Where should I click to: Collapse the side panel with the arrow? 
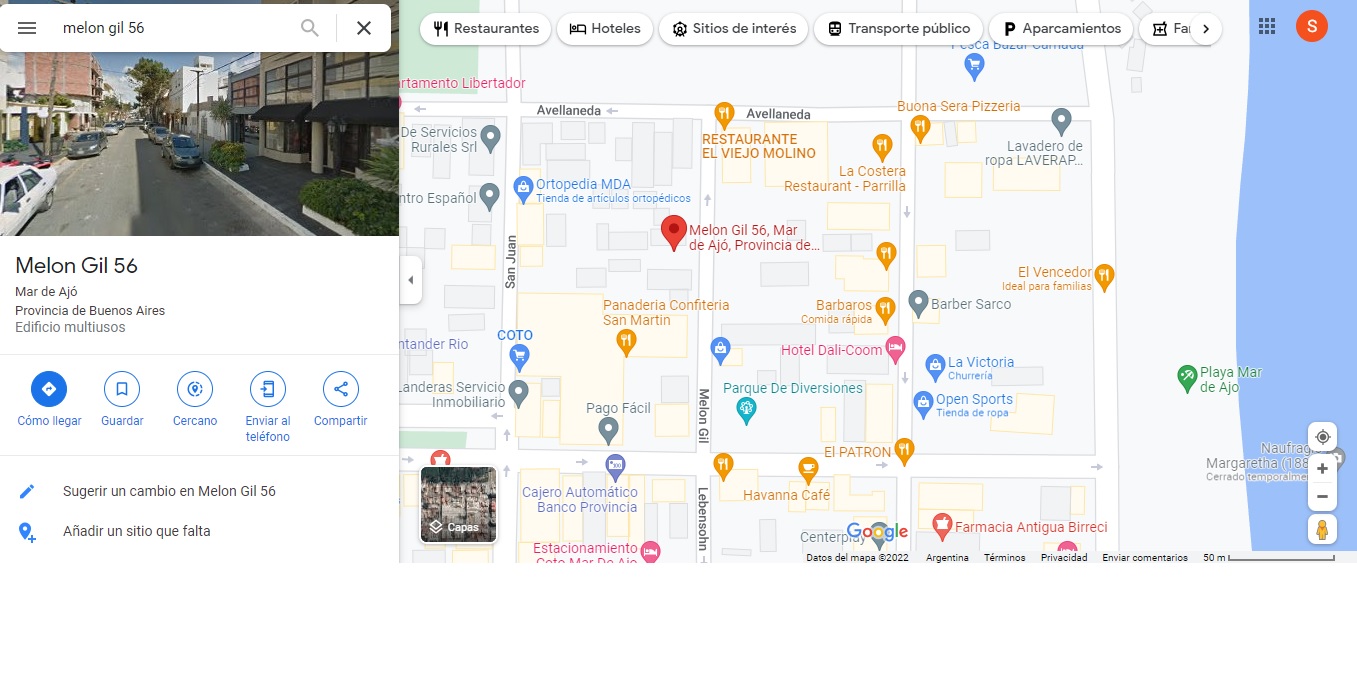point(410,280)
